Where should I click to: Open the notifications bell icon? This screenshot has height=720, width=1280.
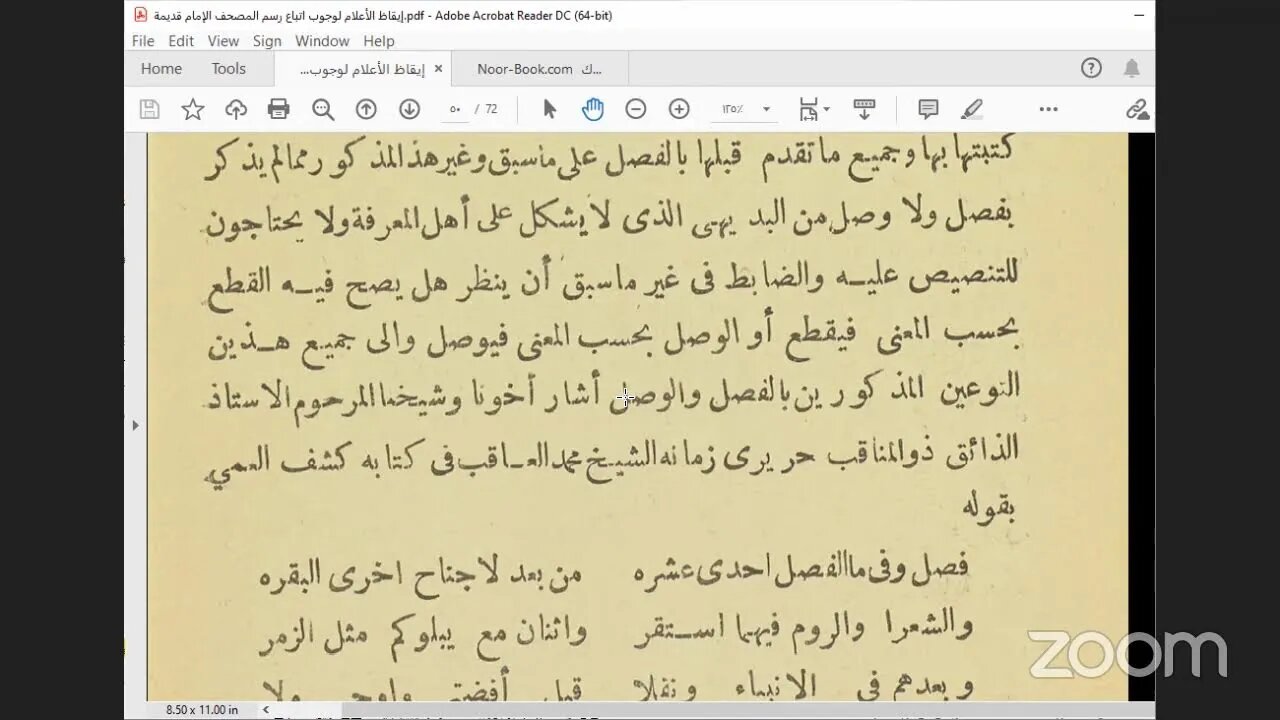(x=1131, y=68)
